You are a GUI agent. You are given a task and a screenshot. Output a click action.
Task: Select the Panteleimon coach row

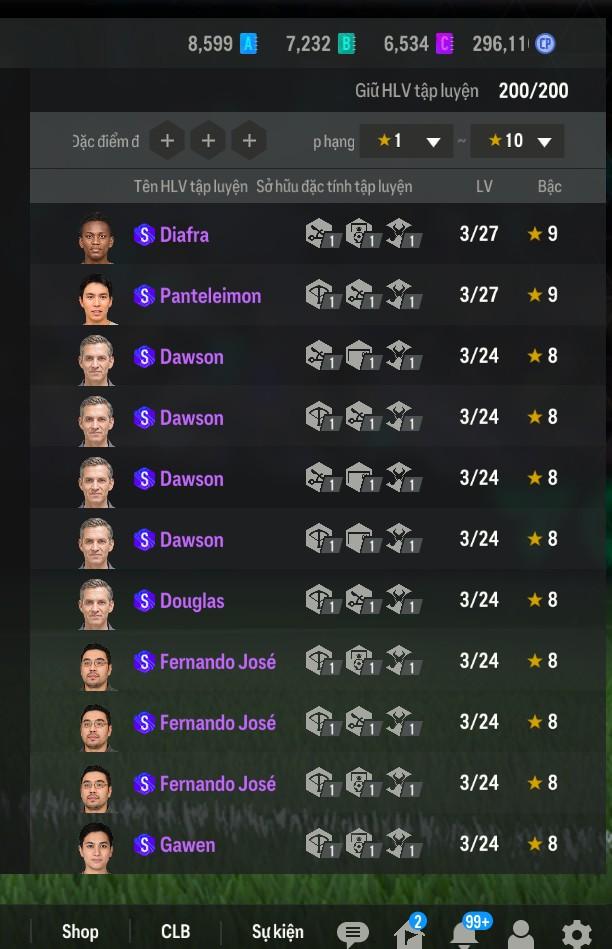click(318, 295)
